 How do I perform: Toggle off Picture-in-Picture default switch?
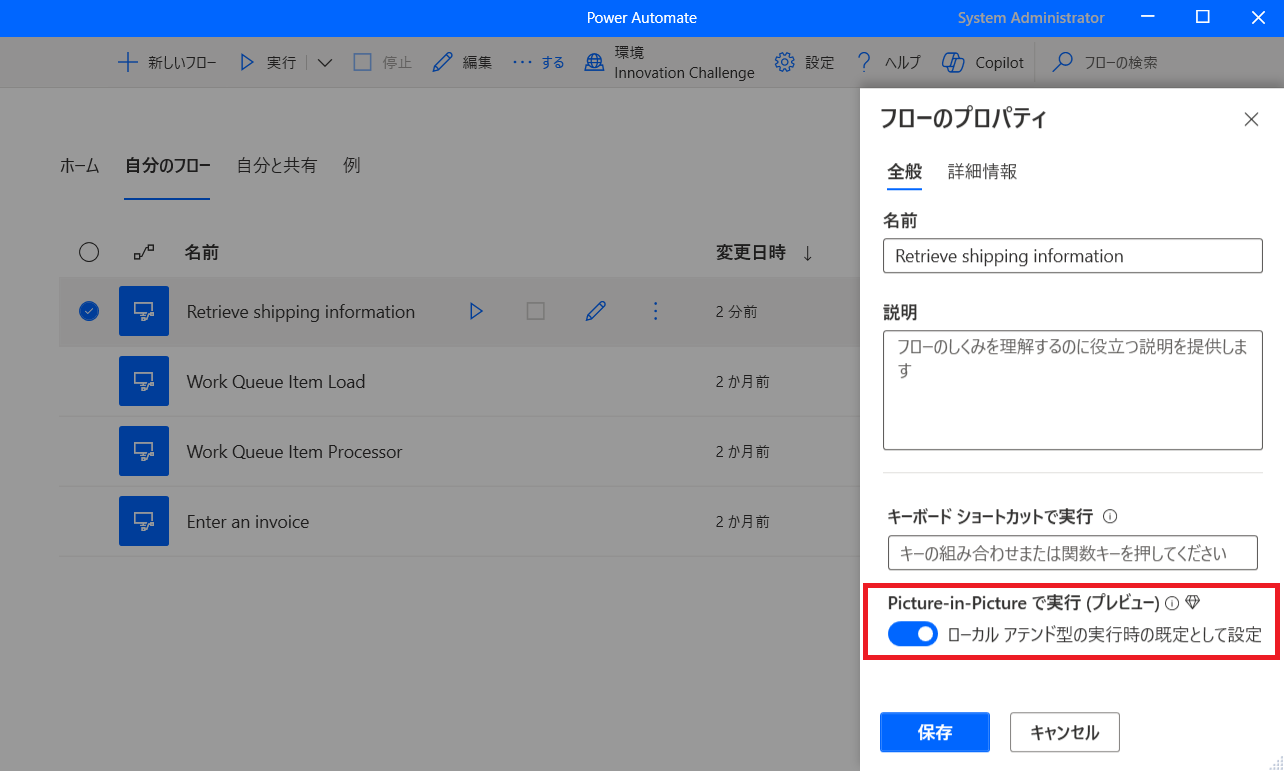click(x=913, y=634)
